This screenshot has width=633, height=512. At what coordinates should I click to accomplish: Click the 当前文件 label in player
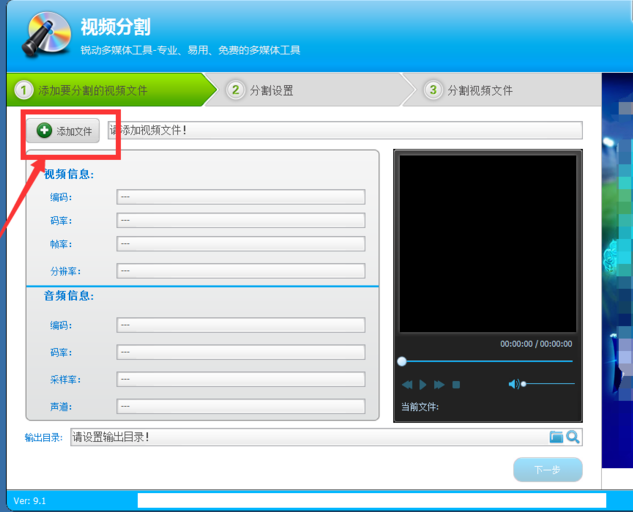(x=420, y=407)
